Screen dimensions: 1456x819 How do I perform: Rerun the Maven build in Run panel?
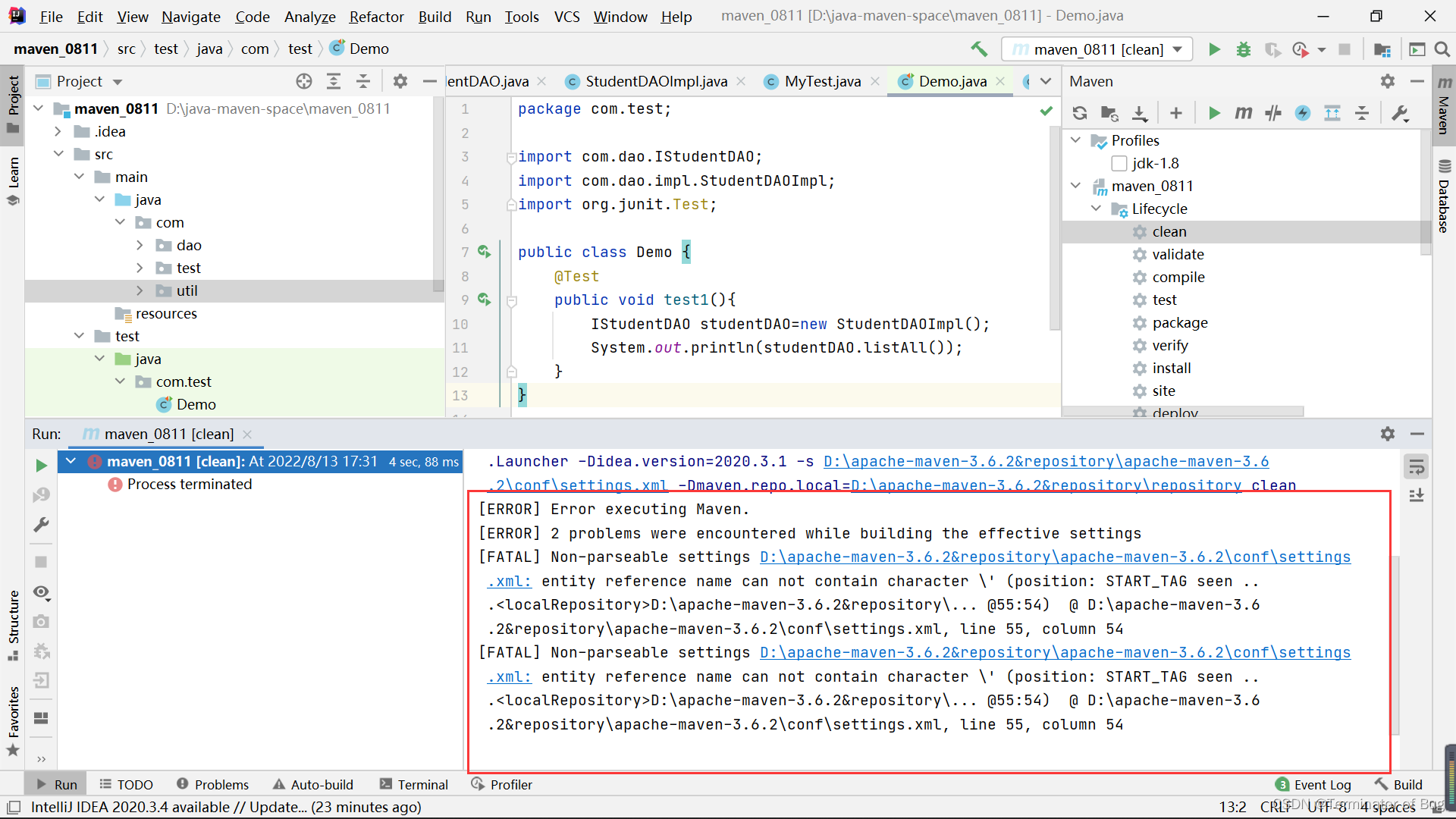[41, 465]
